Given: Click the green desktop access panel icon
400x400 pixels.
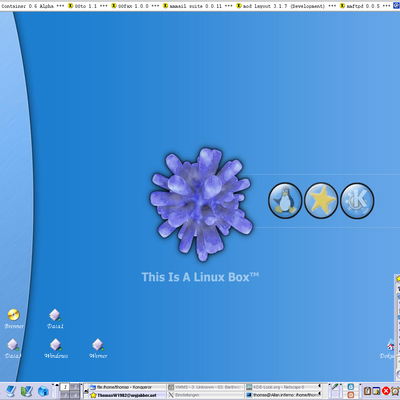Looking at the screenshot, I should pyautogui.click(x=27, y=391).
